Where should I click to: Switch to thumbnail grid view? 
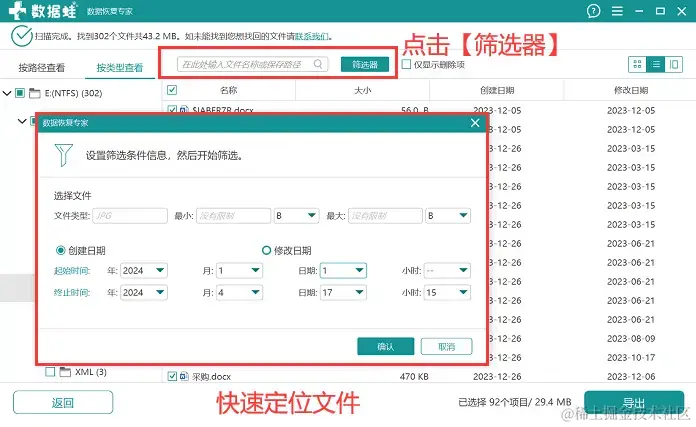[637, 64]
